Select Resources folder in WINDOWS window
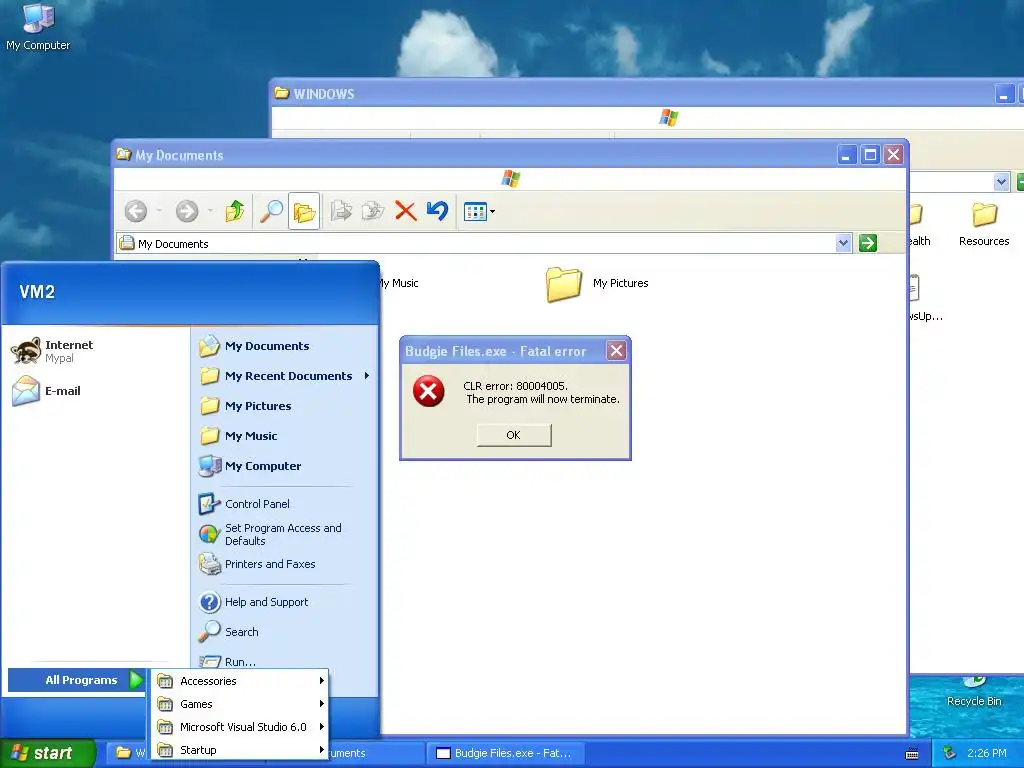 click(984, 225)
